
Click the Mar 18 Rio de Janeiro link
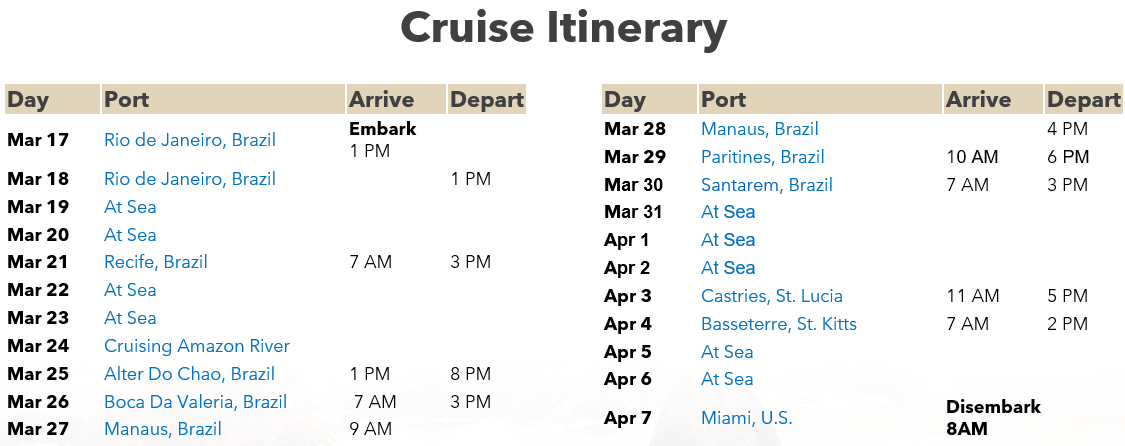189,179
